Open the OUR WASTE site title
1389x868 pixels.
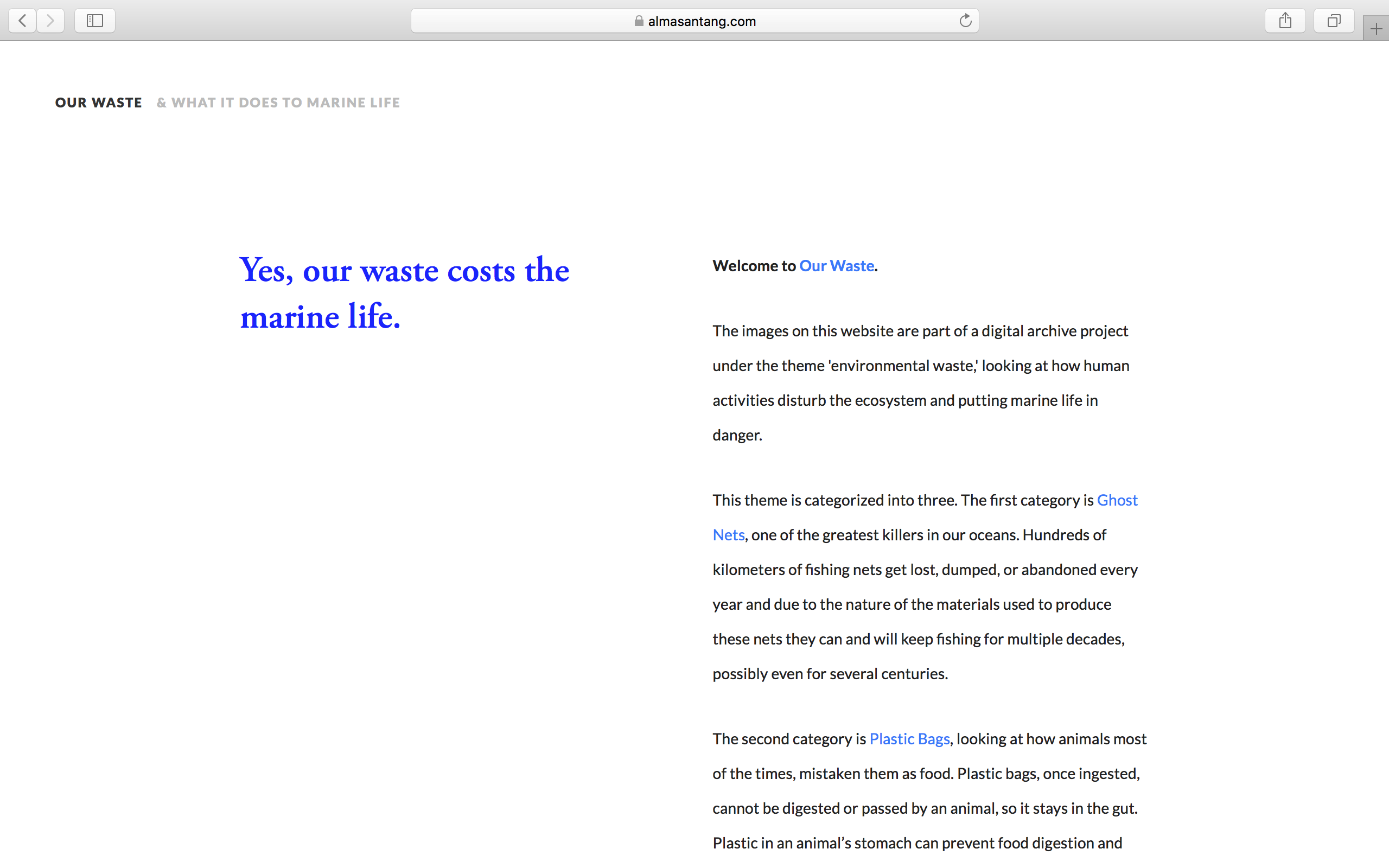[99, 103]
